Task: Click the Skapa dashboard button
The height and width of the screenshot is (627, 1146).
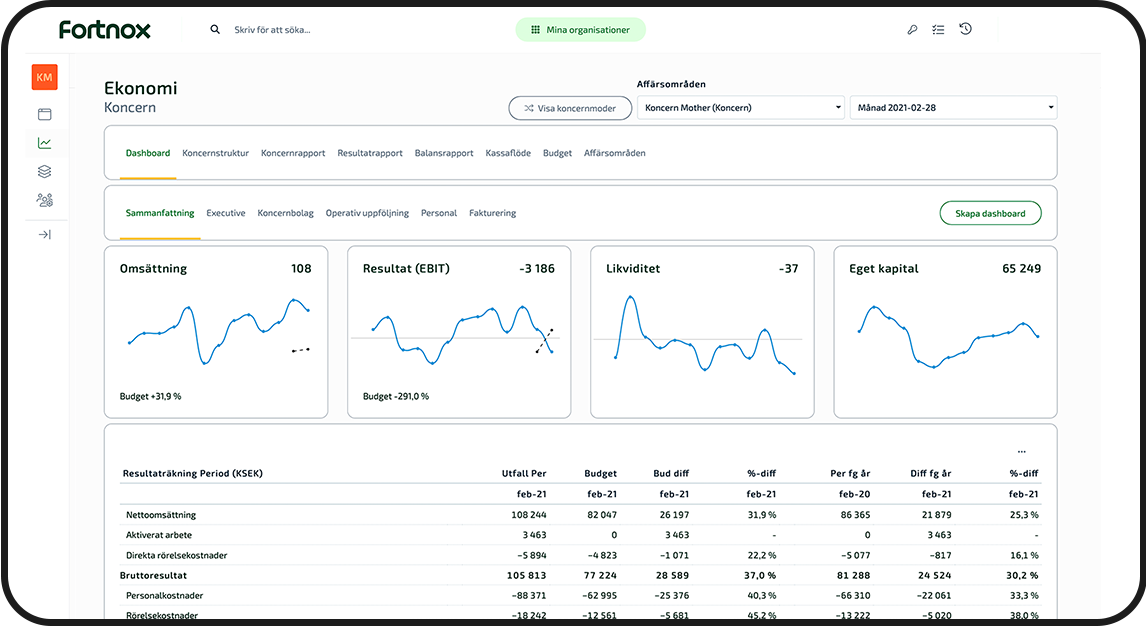Action: (990, 213)
